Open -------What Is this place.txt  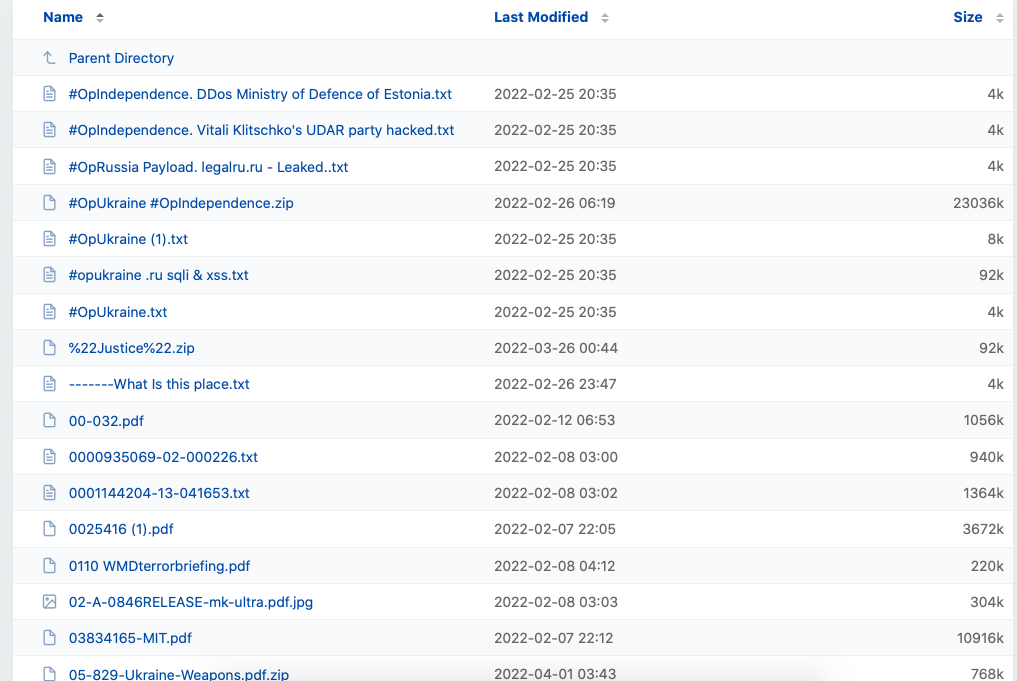[159, 385]
